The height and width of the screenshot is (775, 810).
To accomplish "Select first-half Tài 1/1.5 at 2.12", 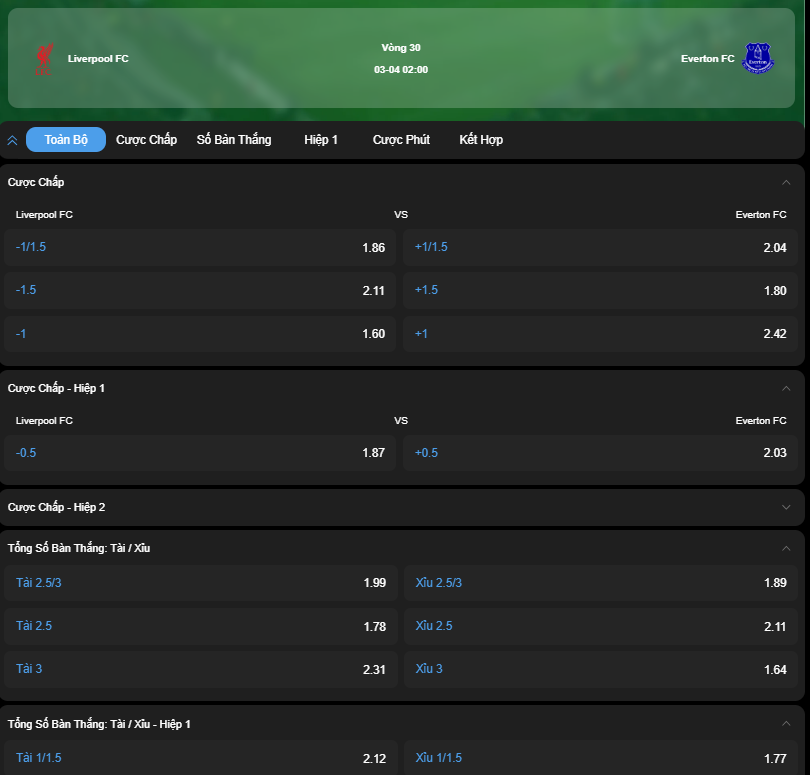I will 201,757.
